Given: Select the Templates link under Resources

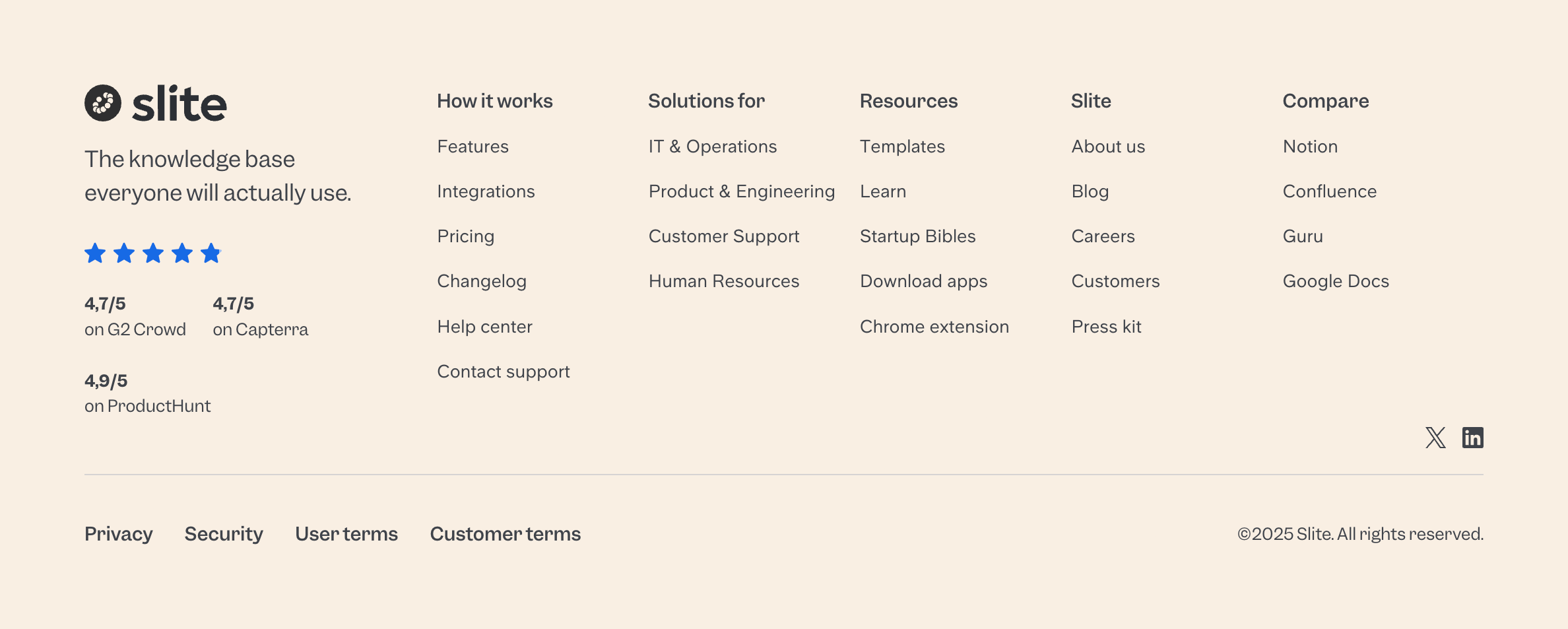Looking at the screenshot, I should (x=903, y=147).
